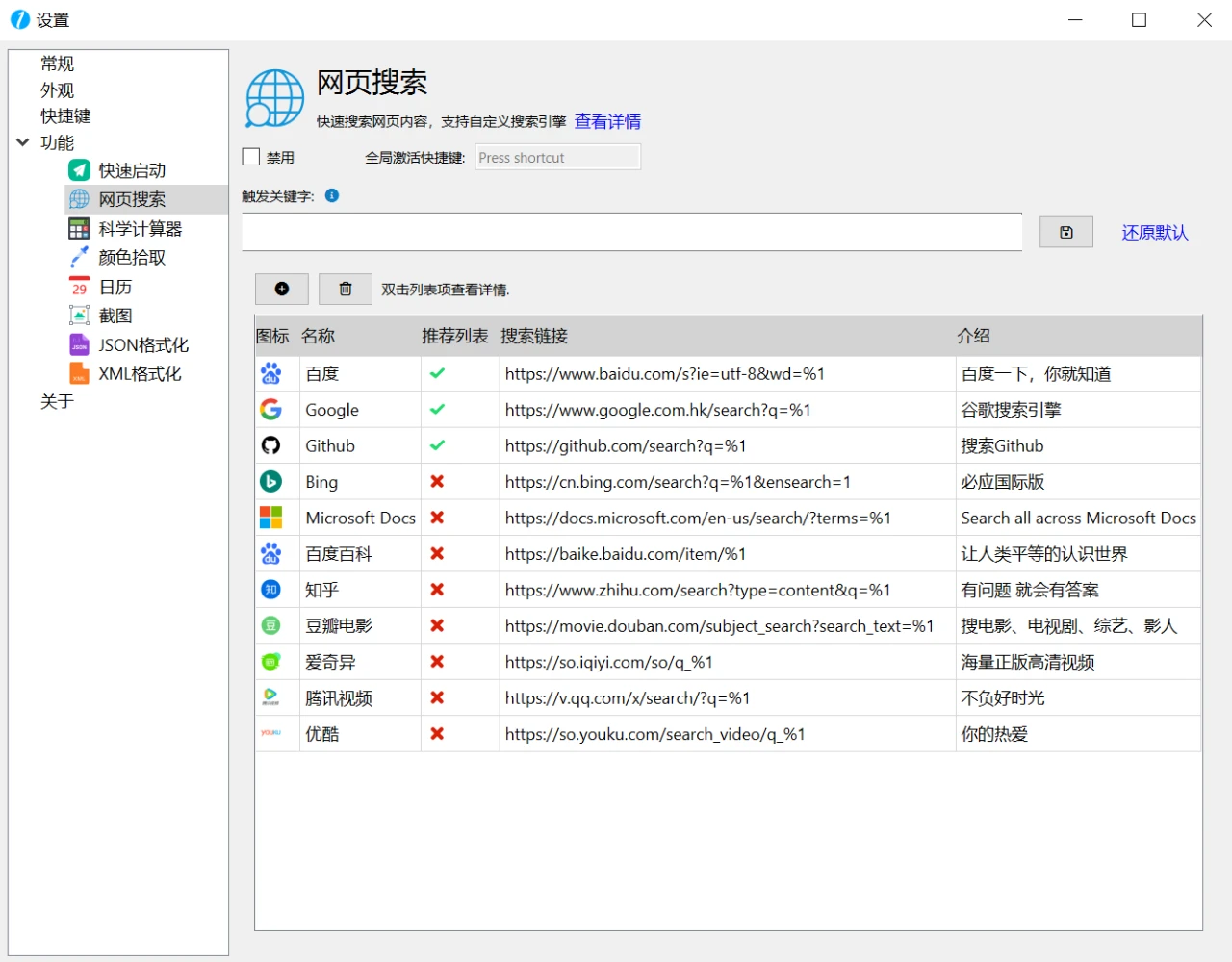This screenshot has width=1232, height=962.
Task: Open 常规 settings page
Action: tap(58, 63)
